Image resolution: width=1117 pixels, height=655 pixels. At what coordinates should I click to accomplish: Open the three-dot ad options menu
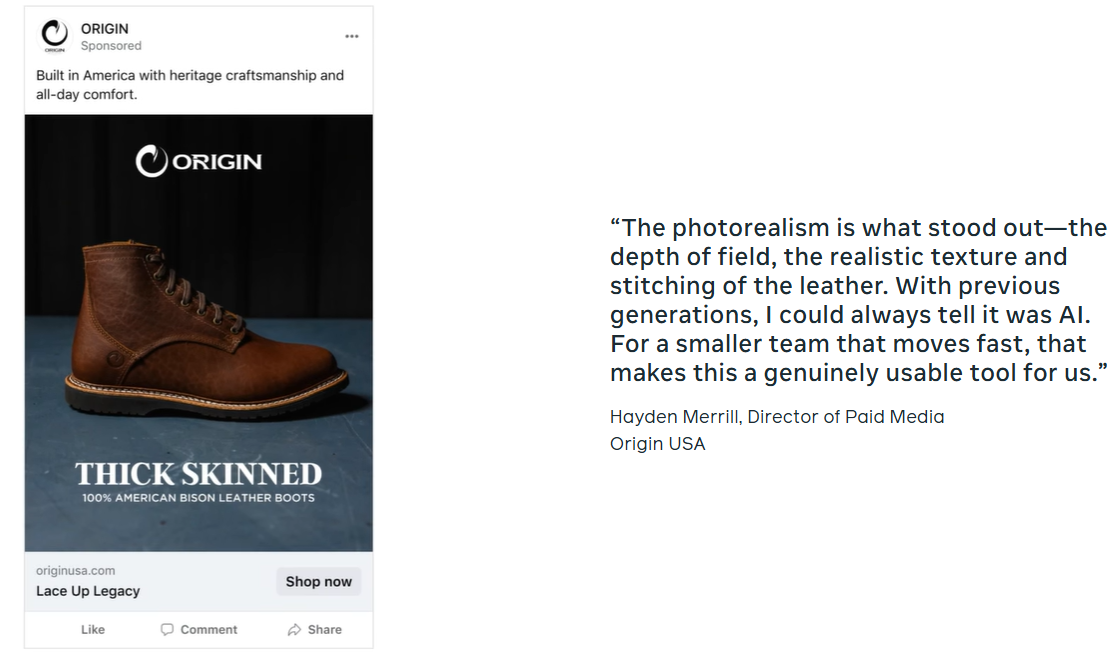pyautogui.click(x=352, y=36)
